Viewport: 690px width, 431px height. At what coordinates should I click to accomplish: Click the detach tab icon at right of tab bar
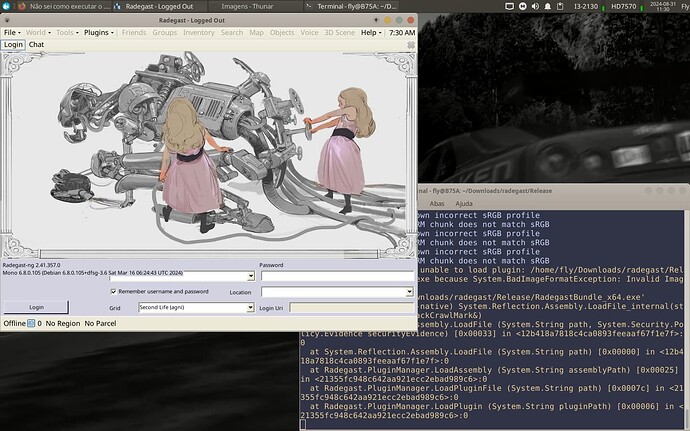click(x=411, y=45)
